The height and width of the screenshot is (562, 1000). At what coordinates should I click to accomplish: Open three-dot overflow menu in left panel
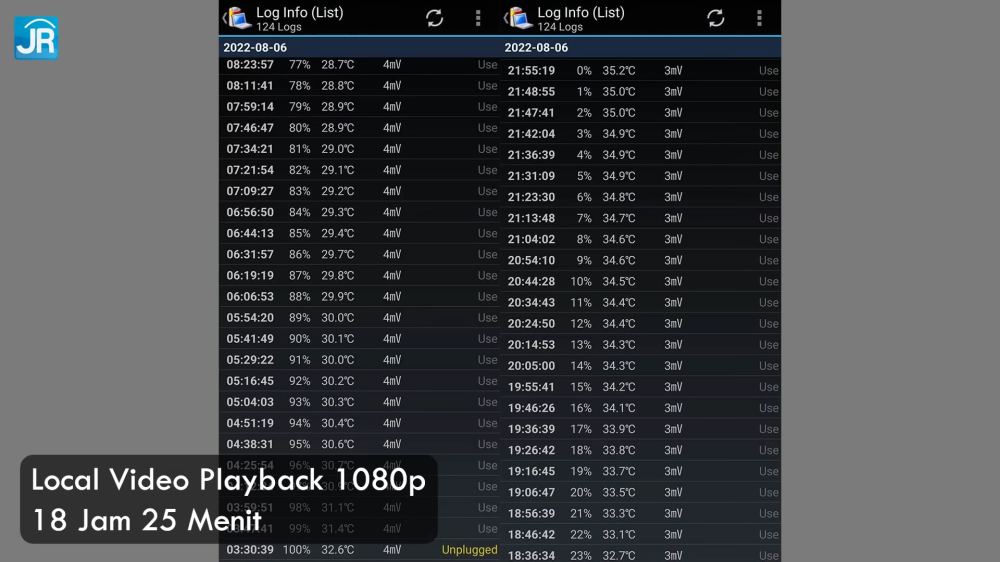[x=478, y=18]
